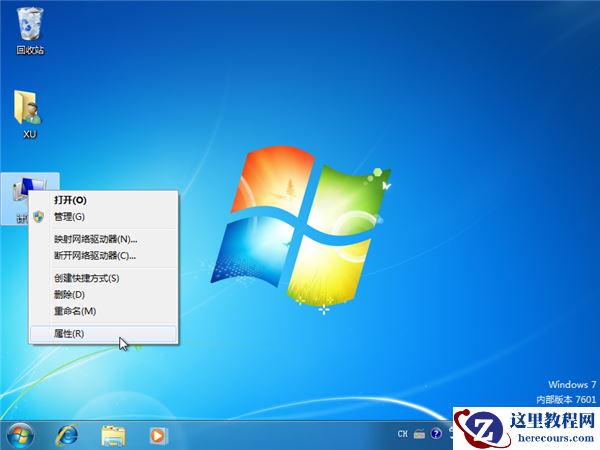Screen dimensions: 600x450
Task: Open Windows Explorer folder taskbar icon
Action: pos(113,435)
